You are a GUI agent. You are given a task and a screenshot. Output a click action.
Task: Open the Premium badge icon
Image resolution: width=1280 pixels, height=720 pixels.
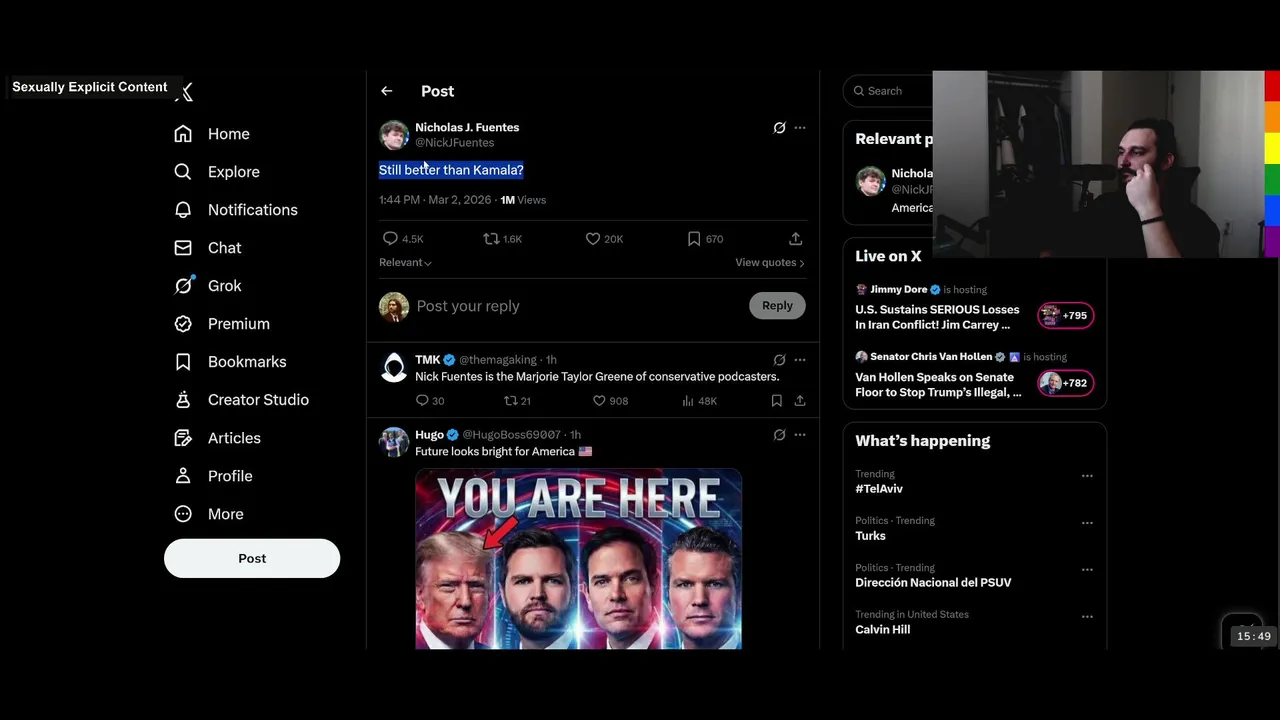pos(183,324)
